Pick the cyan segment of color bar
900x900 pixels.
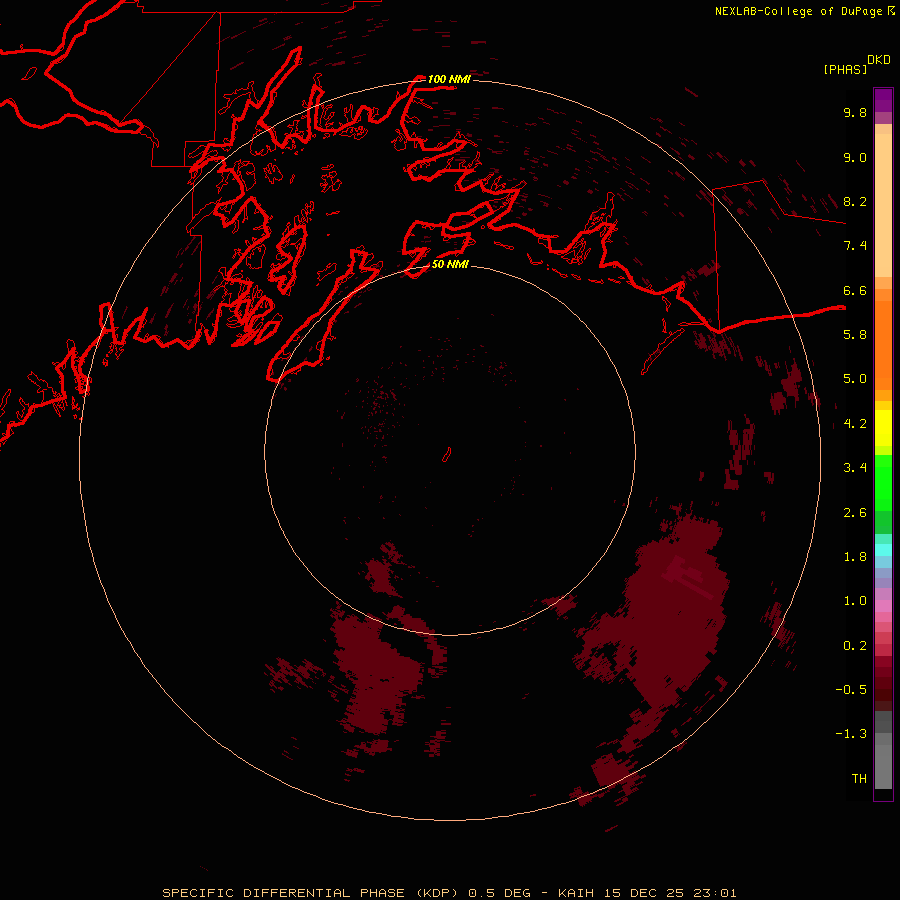[x=883, y=549]
